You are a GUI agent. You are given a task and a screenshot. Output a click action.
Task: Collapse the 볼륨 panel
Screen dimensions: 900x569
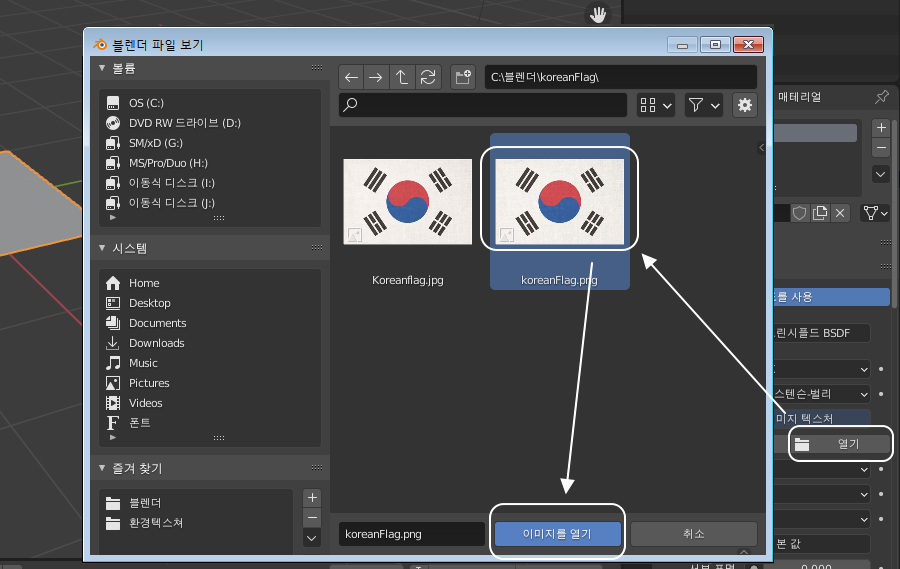click(x=102, y=68)
